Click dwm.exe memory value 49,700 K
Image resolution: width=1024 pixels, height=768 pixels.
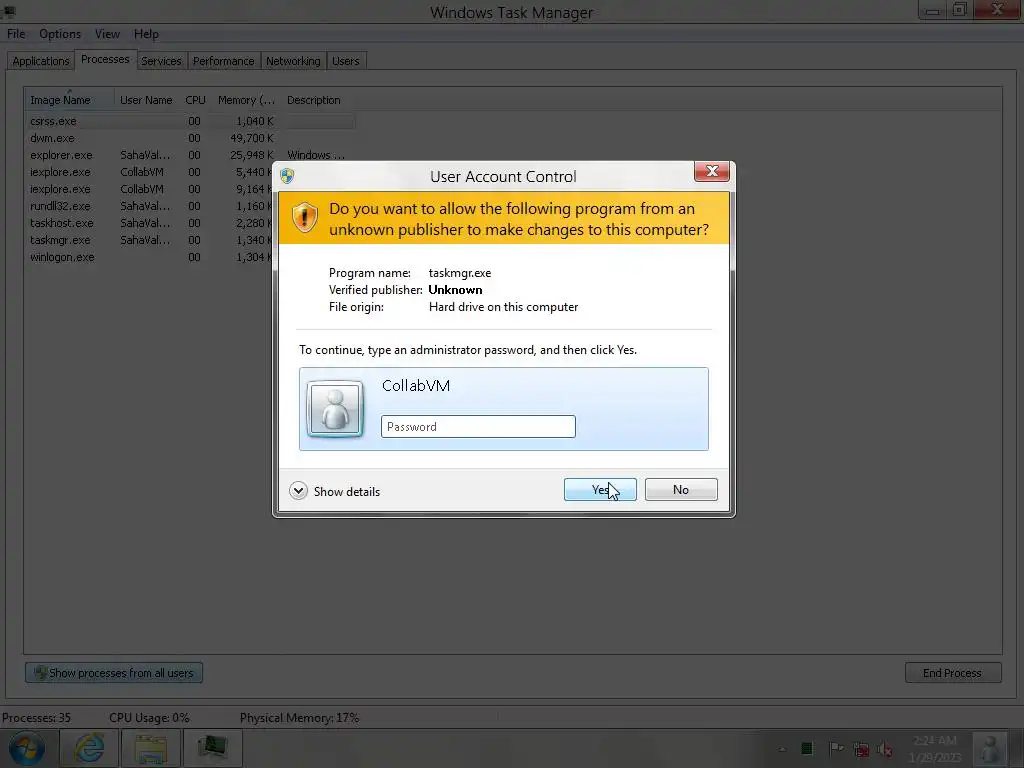pos(251,138)
